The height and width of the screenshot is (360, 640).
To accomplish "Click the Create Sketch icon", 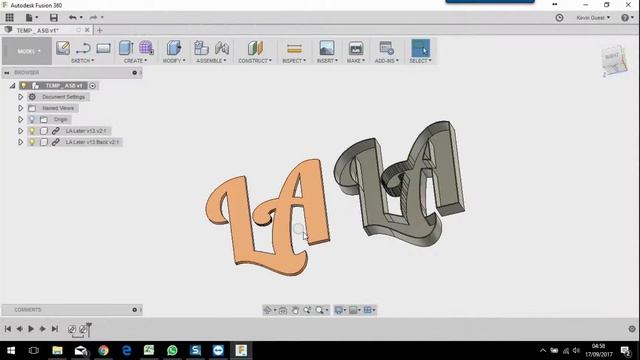I will tap(63, 48).
